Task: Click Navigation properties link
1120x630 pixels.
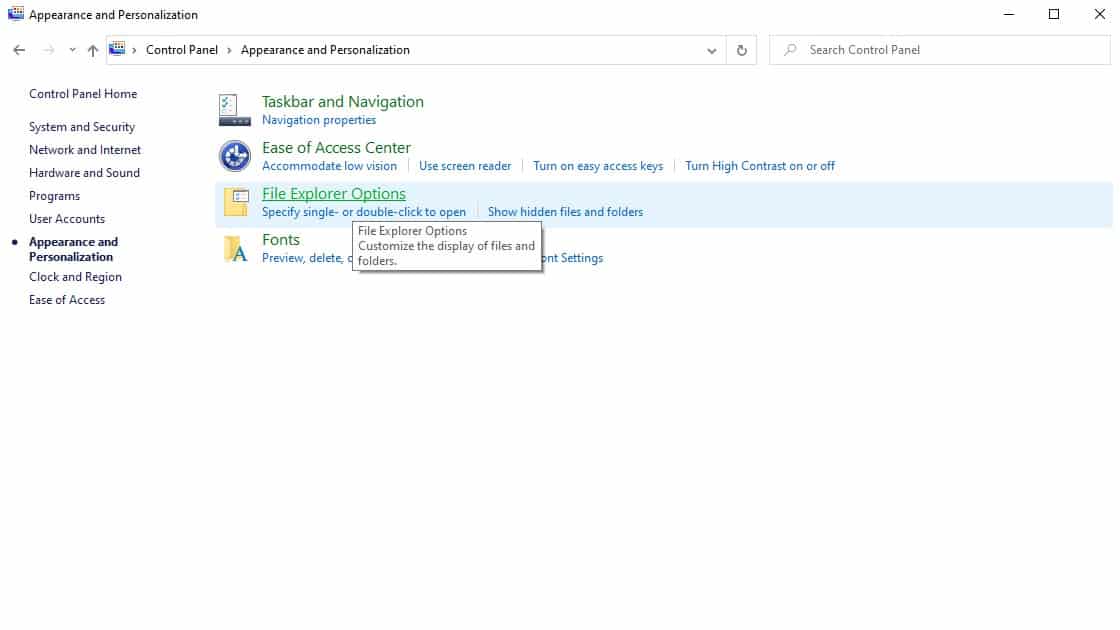Action: click(x=319, y=120)
